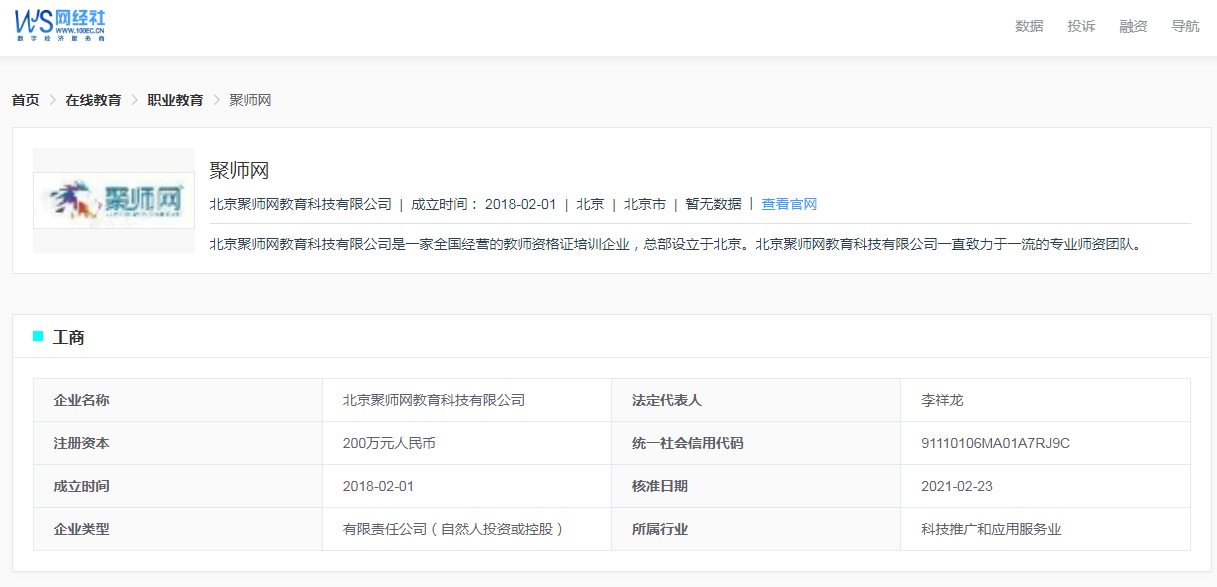This screenshot has width=1217, height=587.
Task: Click the 91110106MA01A7RJ9C code
Action: pyautogui.click(x=995, y=443)
